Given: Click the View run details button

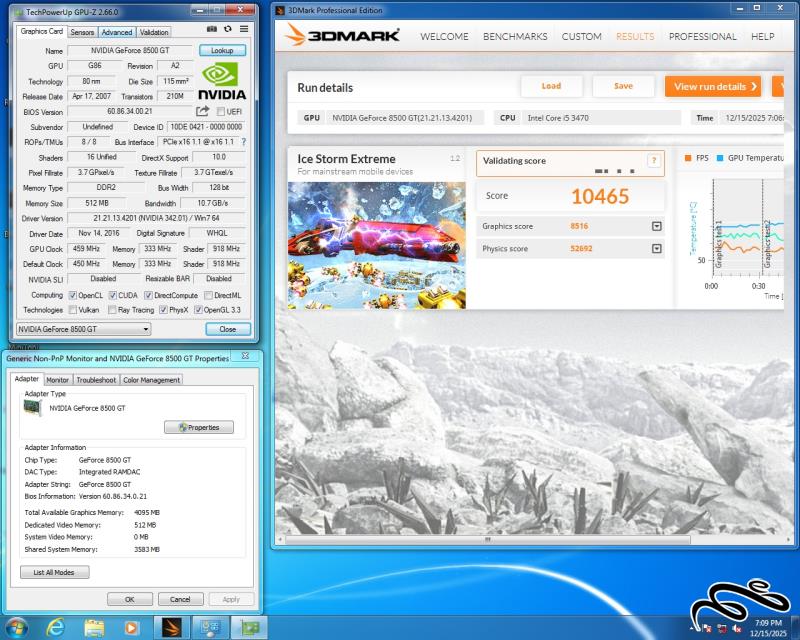Looking at the screenshot, I should pos(712,86).
